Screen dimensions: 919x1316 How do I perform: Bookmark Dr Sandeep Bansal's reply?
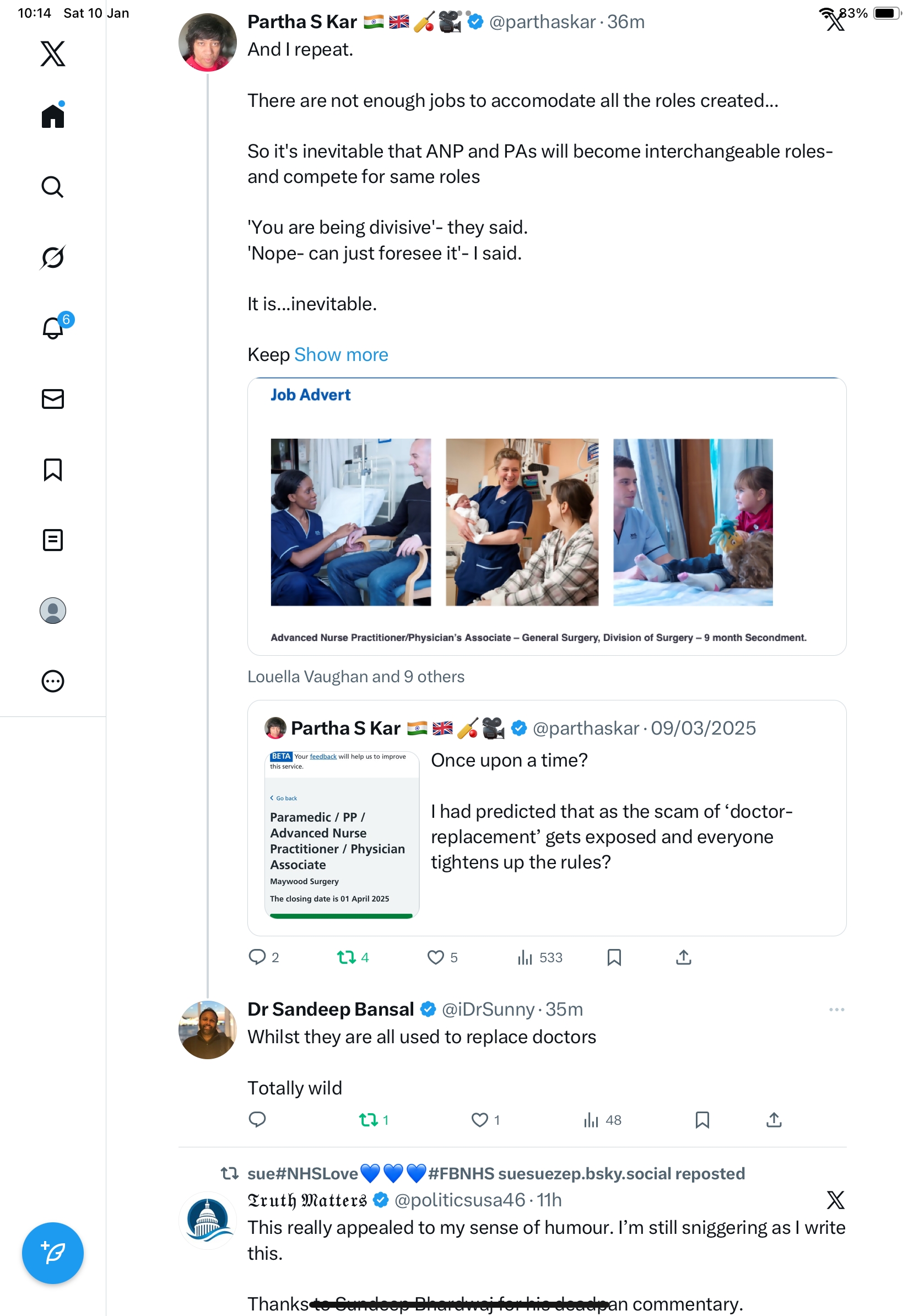[702, 1120]
